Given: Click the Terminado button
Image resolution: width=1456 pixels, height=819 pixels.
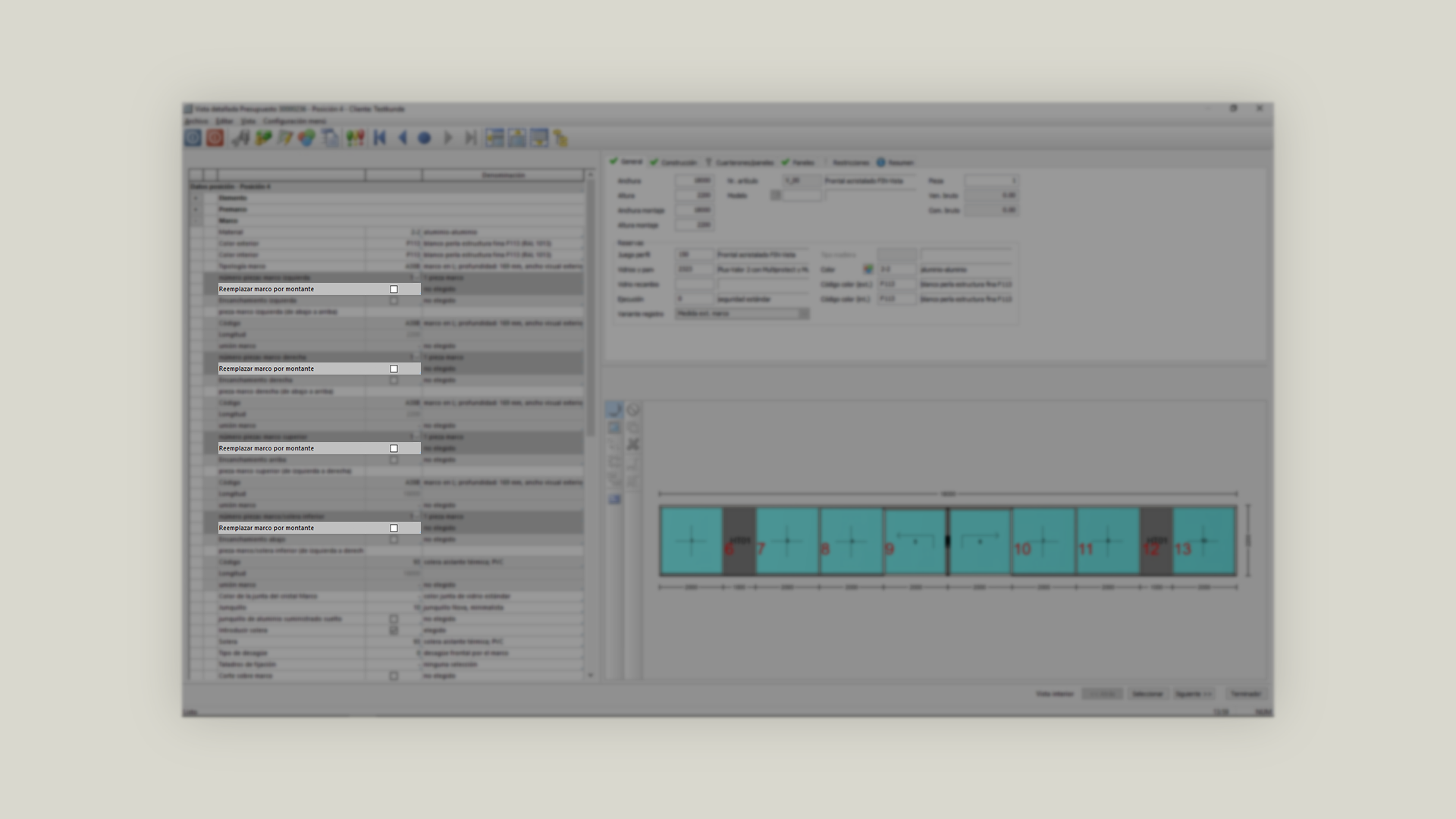Looking at the screenshot, I should 1244,694.
